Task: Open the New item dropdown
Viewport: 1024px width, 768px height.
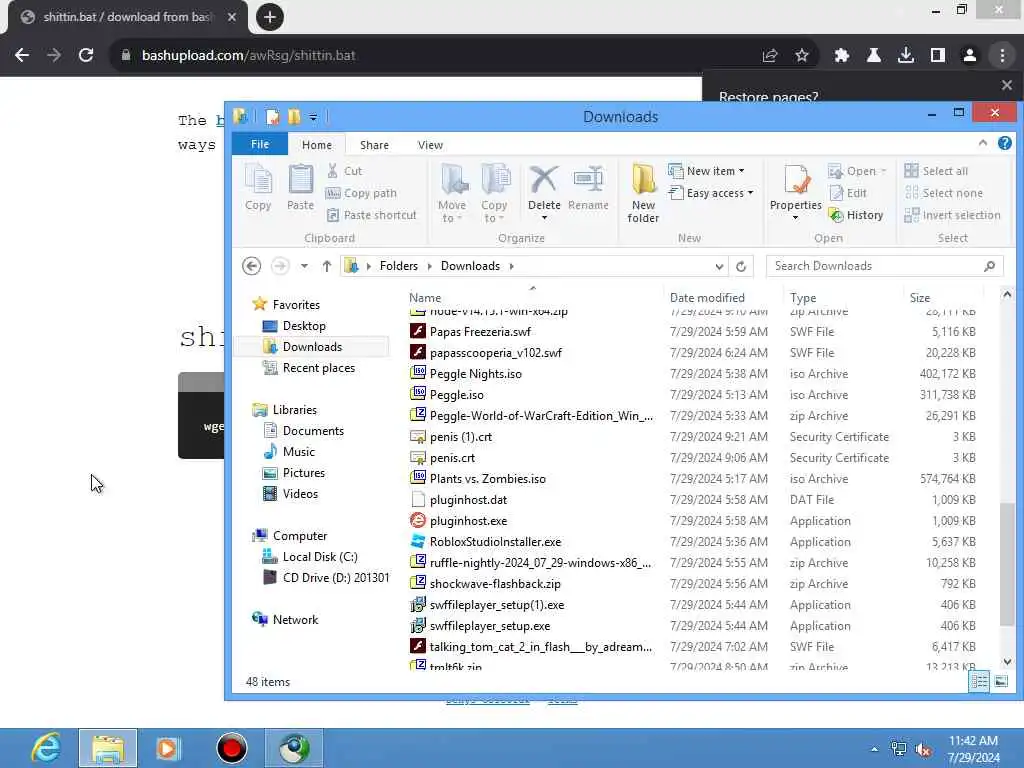Action: tap(707, 171)
